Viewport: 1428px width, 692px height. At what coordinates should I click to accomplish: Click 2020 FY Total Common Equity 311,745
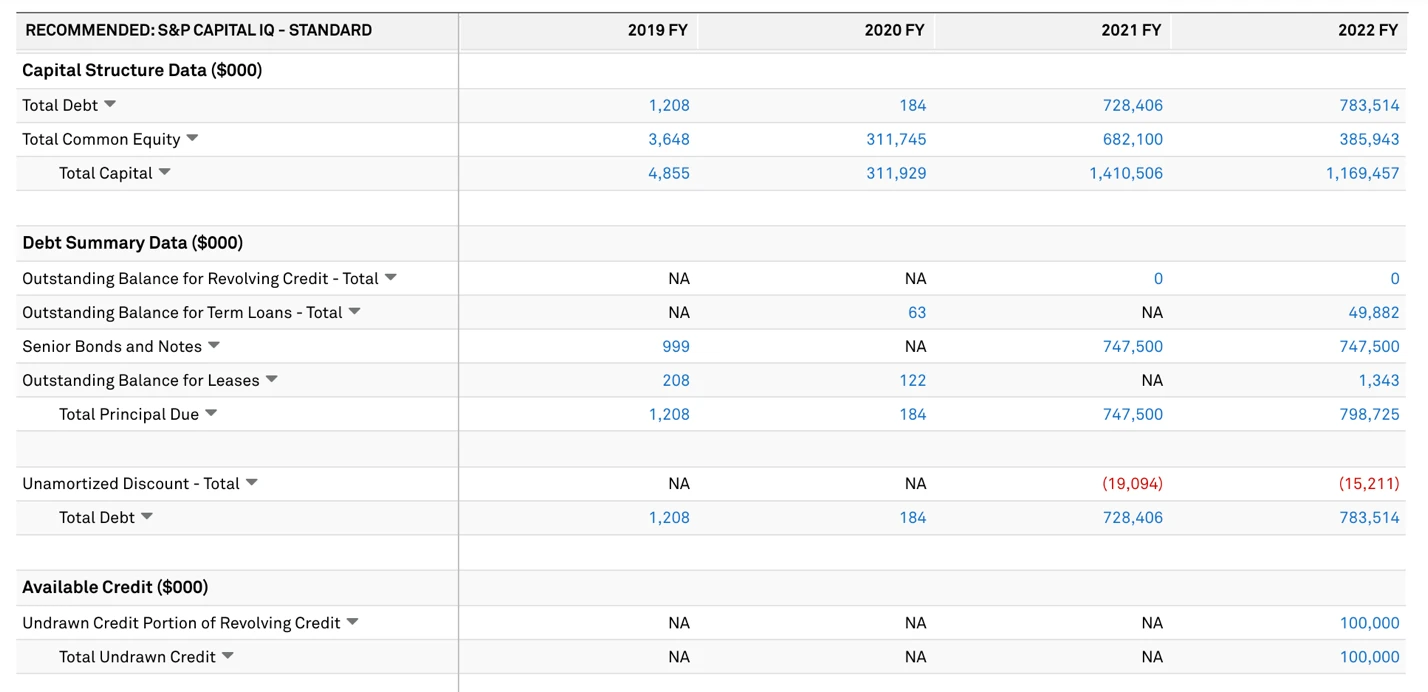coord(896,139)
